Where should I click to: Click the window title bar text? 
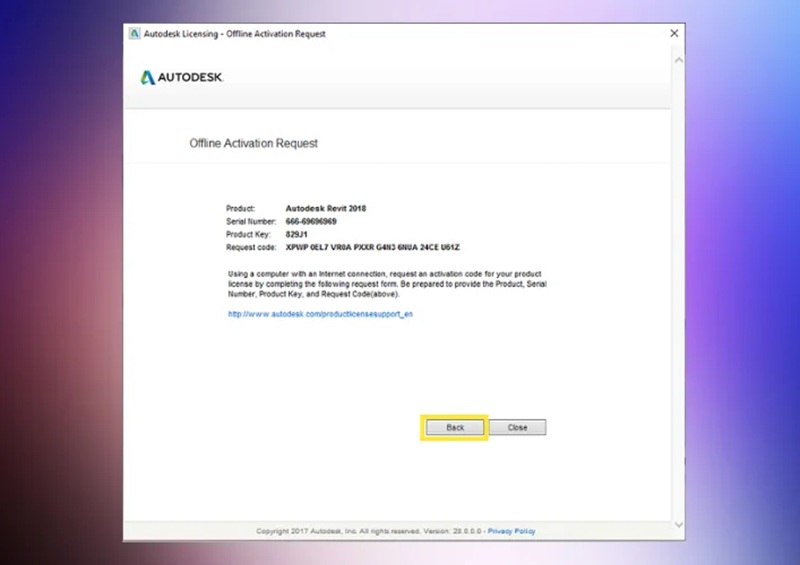(x=235, y=34)
